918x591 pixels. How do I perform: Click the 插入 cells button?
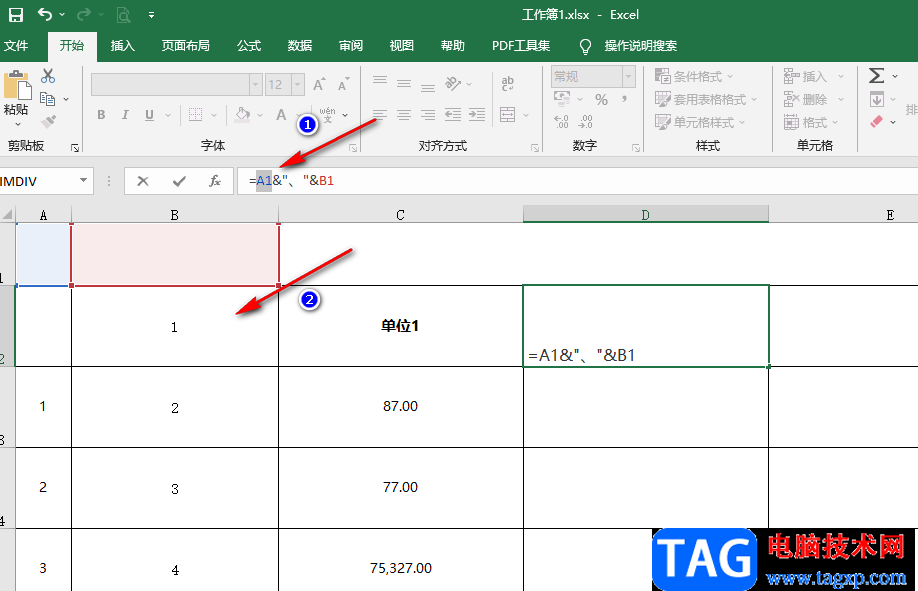806,76
